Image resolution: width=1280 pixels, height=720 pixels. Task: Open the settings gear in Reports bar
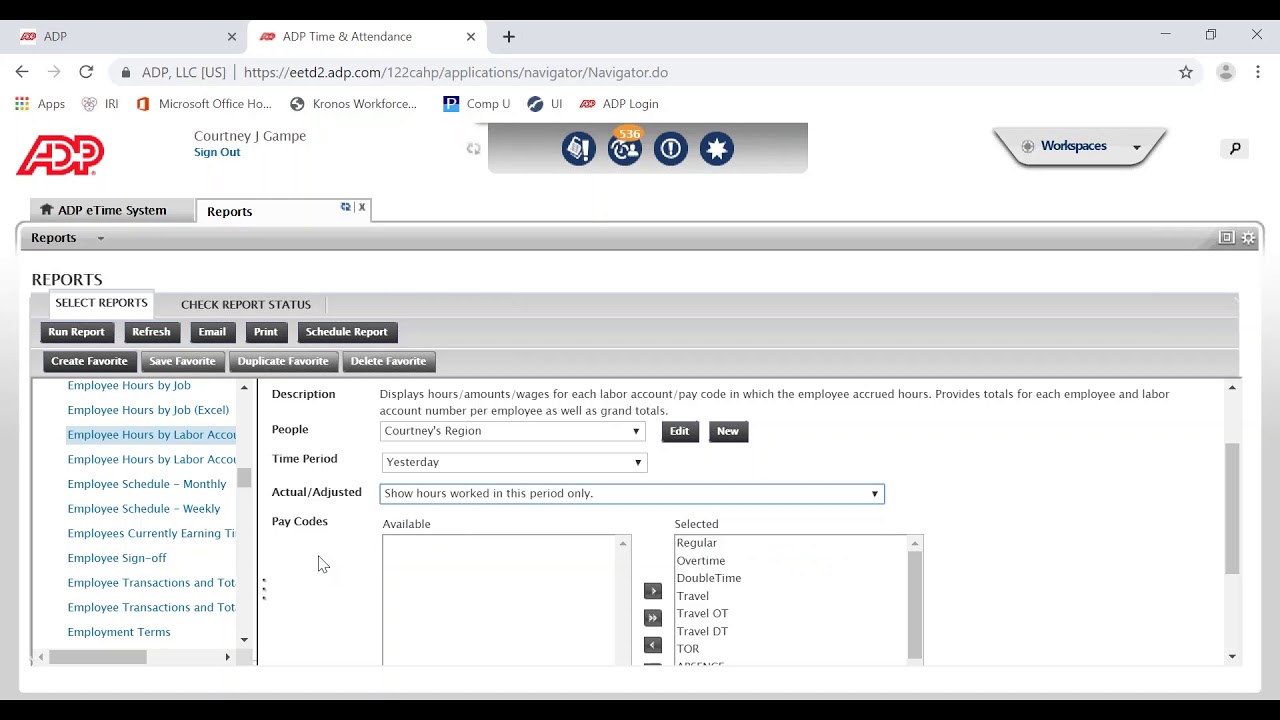[1248, 237]
